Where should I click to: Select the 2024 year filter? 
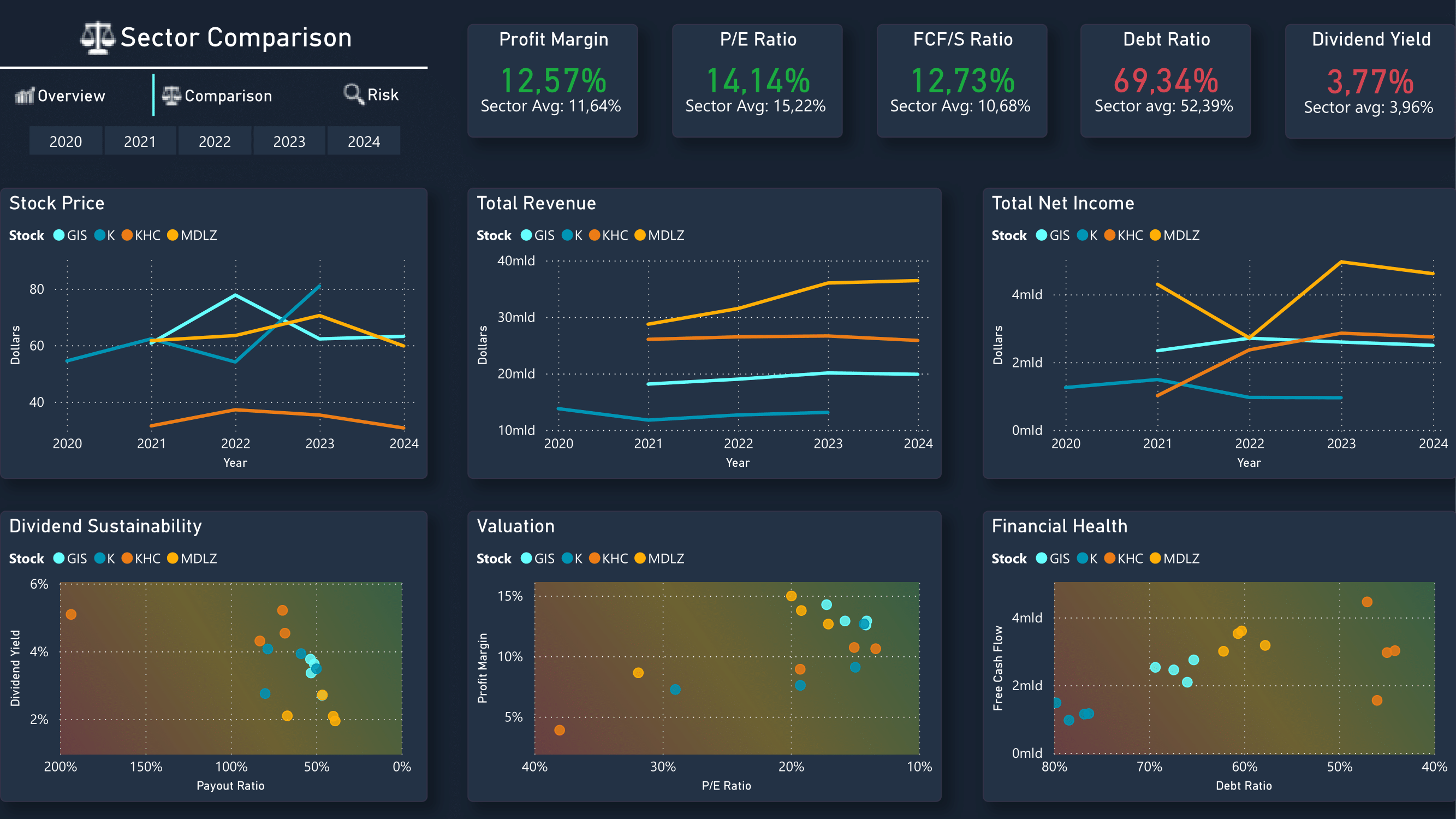point(364,141)
